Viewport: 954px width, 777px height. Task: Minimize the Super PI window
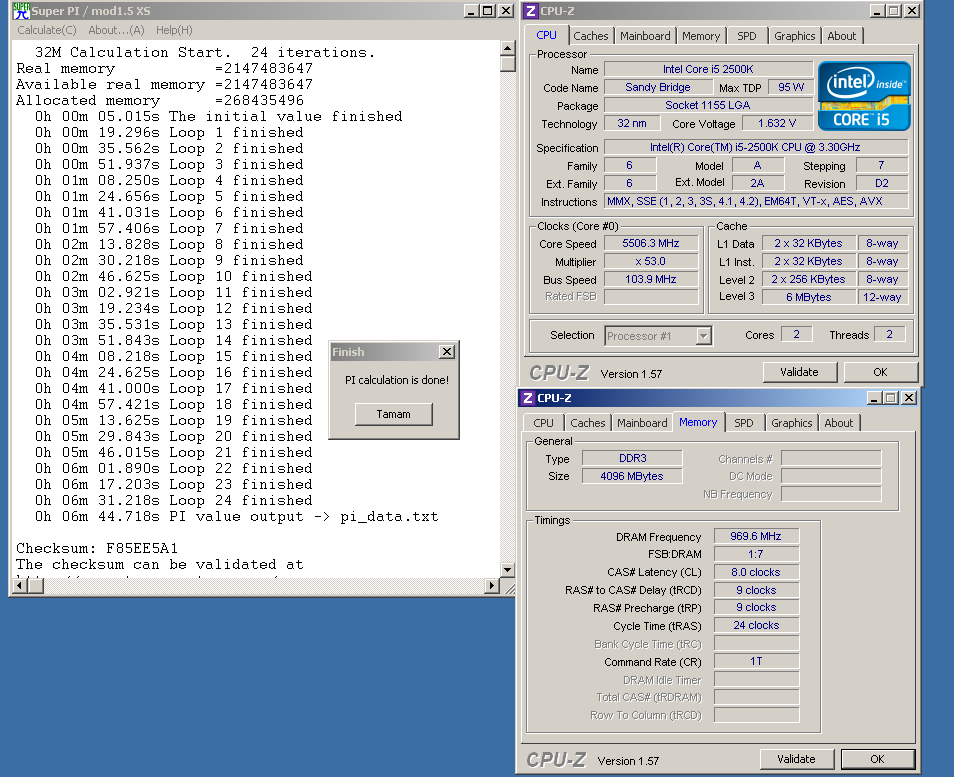point(472,11)
